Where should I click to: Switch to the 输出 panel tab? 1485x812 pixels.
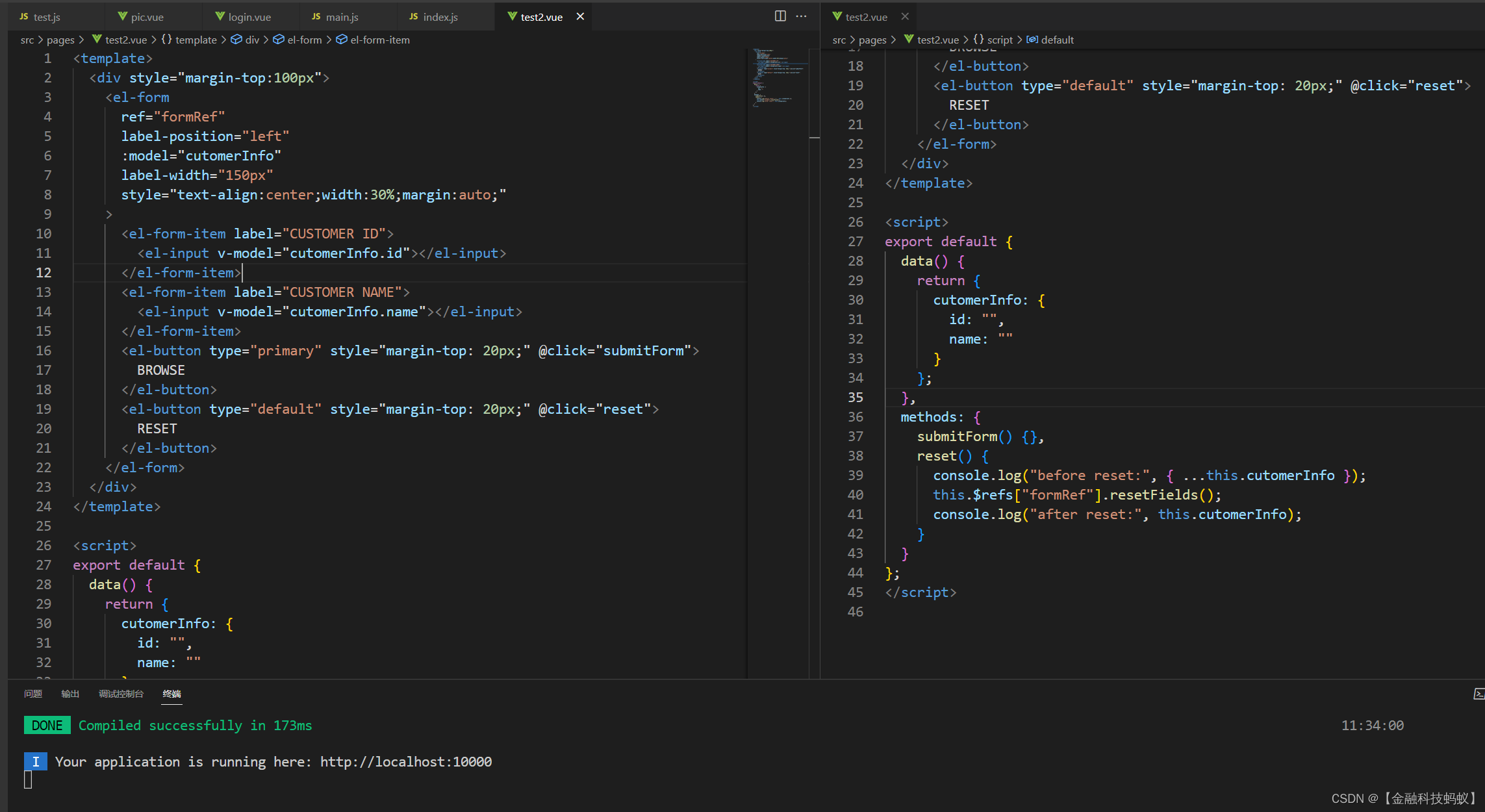[70, 694]
